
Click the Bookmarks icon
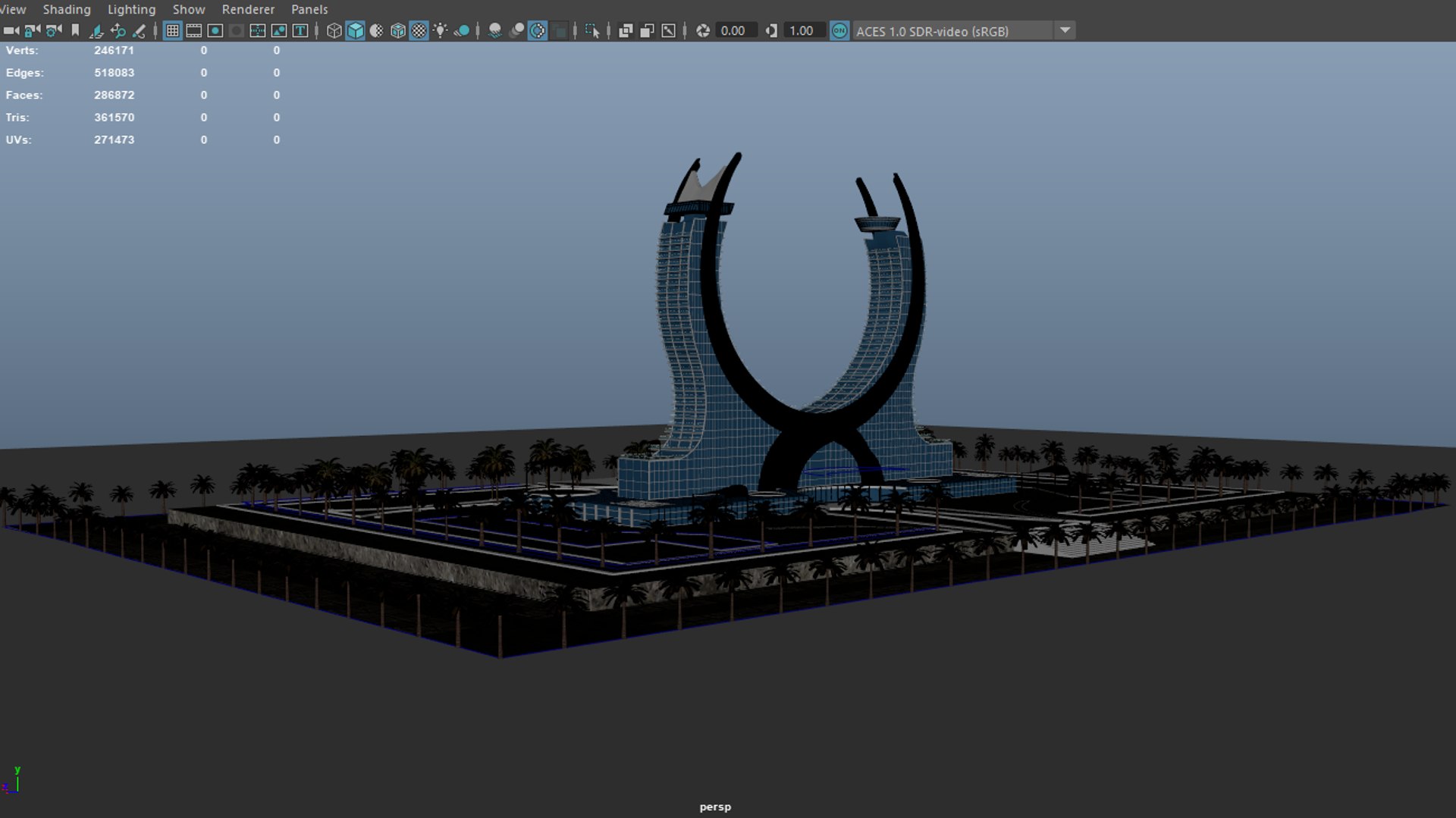coord(75,31)
